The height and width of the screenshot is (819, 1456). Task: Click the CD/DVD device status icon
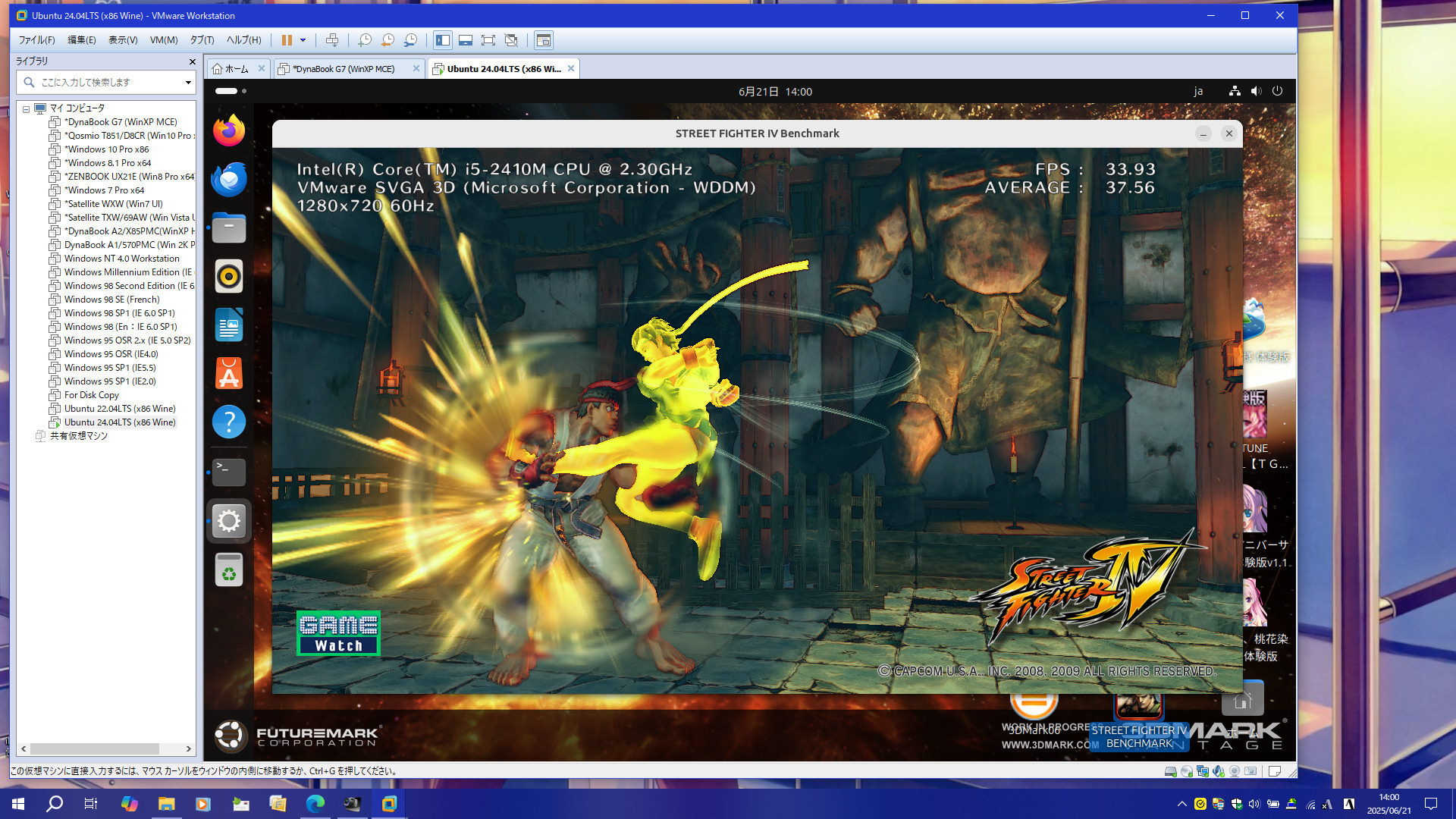pyautogui.click(x=1186, y=771)
